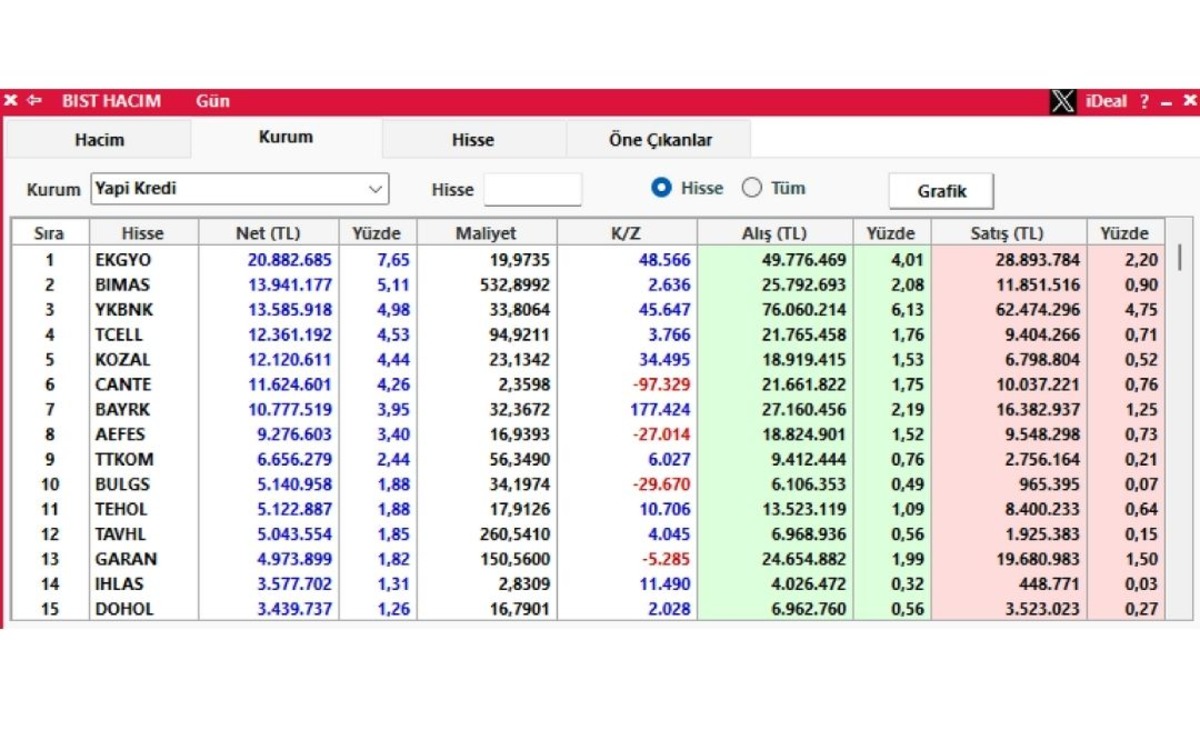
Task: Click the Gün title bar item
Action: pos(213,101)
